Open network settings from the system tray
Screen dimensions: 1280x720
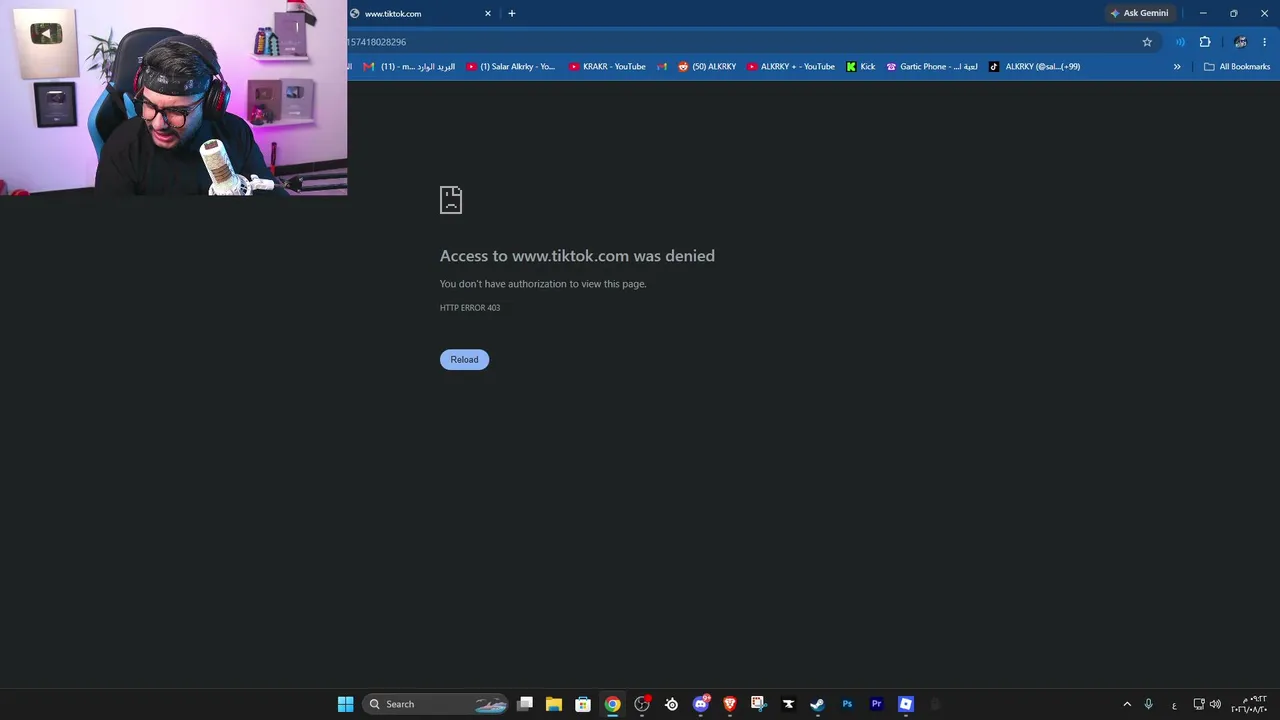(1199, 704)
